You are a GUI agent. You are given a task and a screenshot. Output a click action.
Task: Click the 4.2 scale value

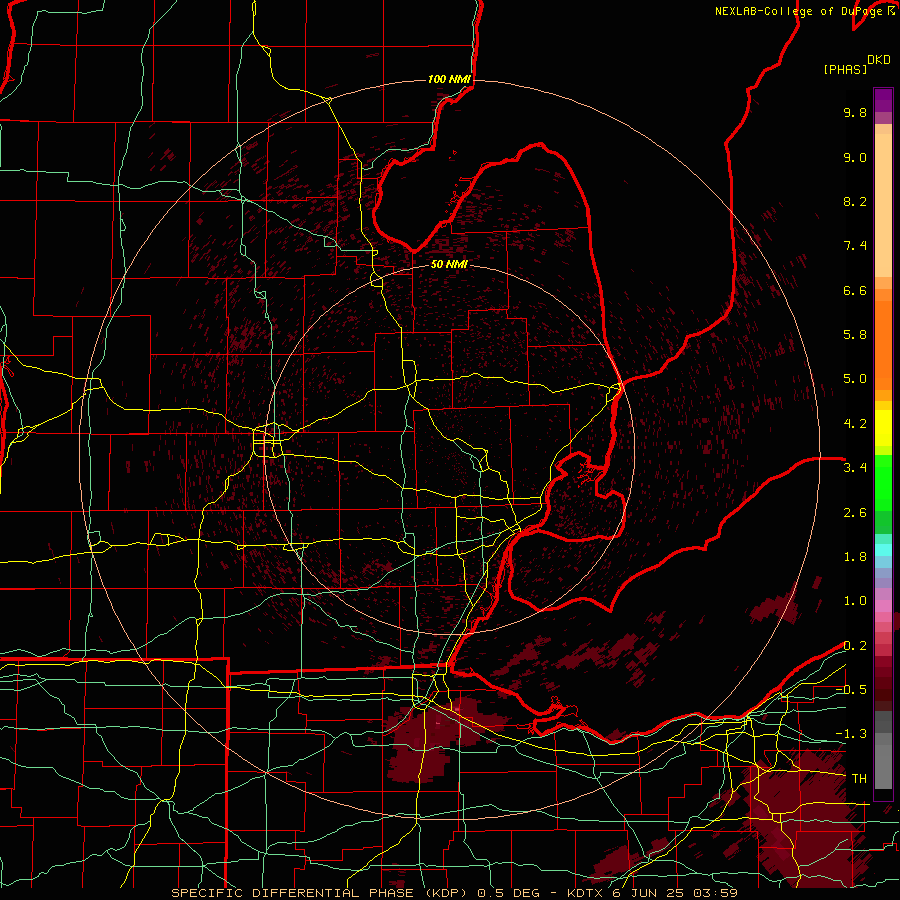click(x=855, y=424)
